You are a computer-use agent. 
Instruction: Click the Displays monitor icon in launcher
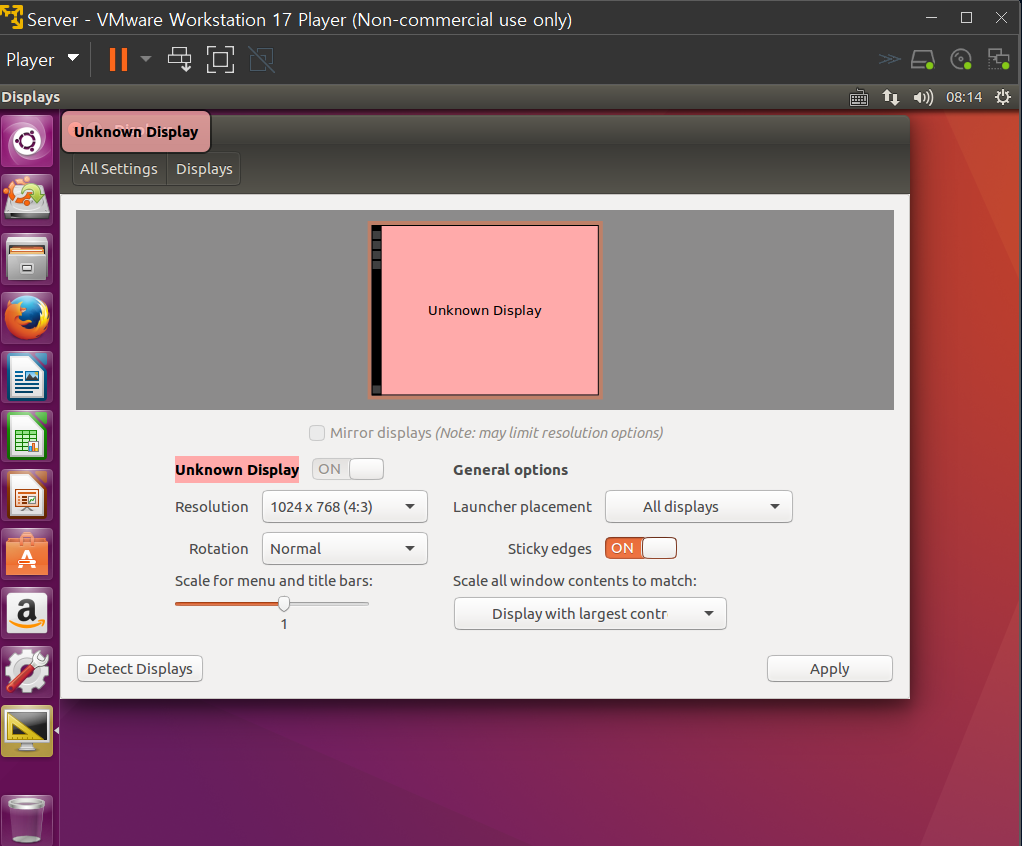(27, 731)
